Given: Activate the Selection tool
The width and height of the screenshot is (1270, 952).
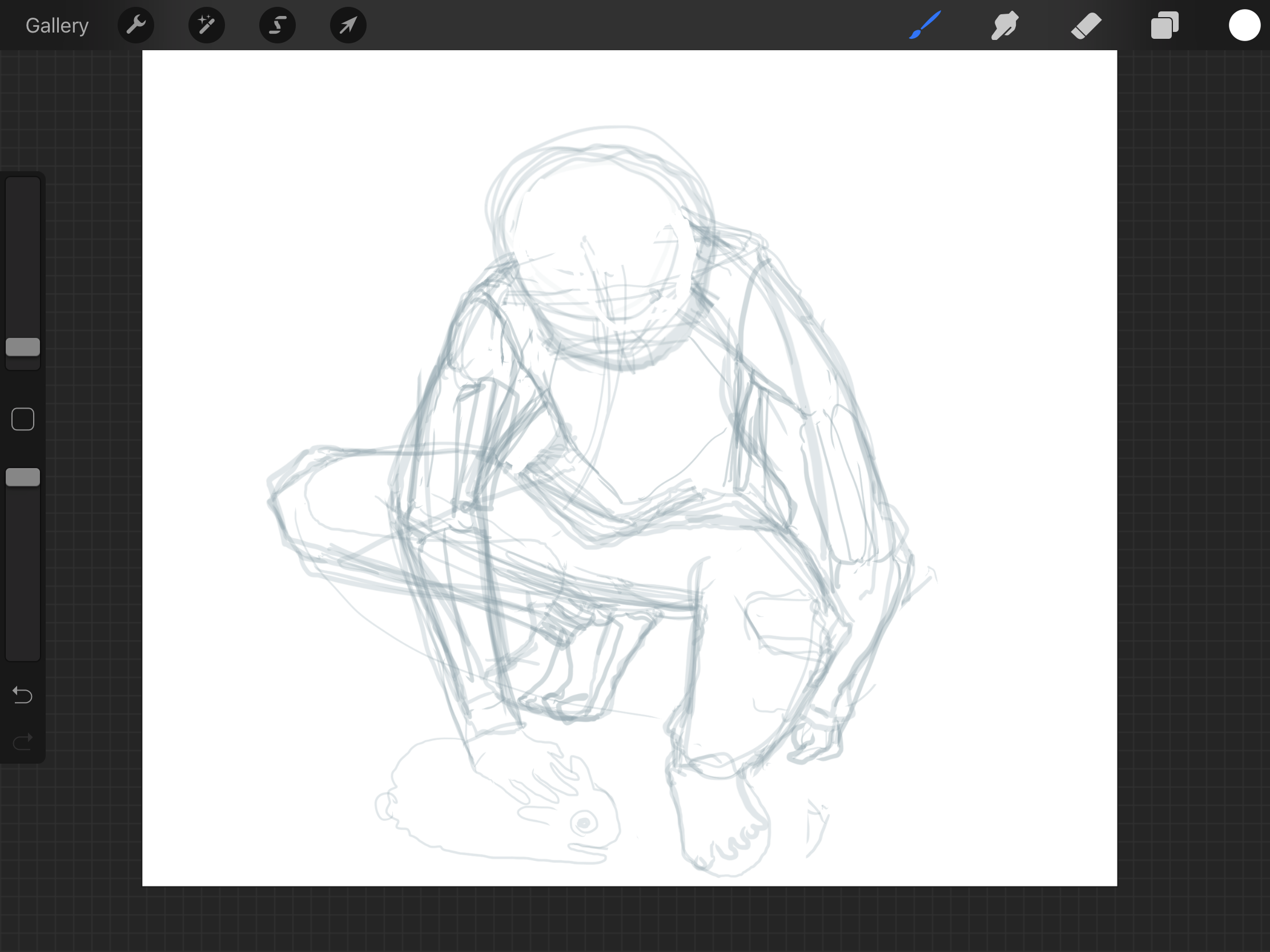Looking at the screenshot, I should point(278,25).
